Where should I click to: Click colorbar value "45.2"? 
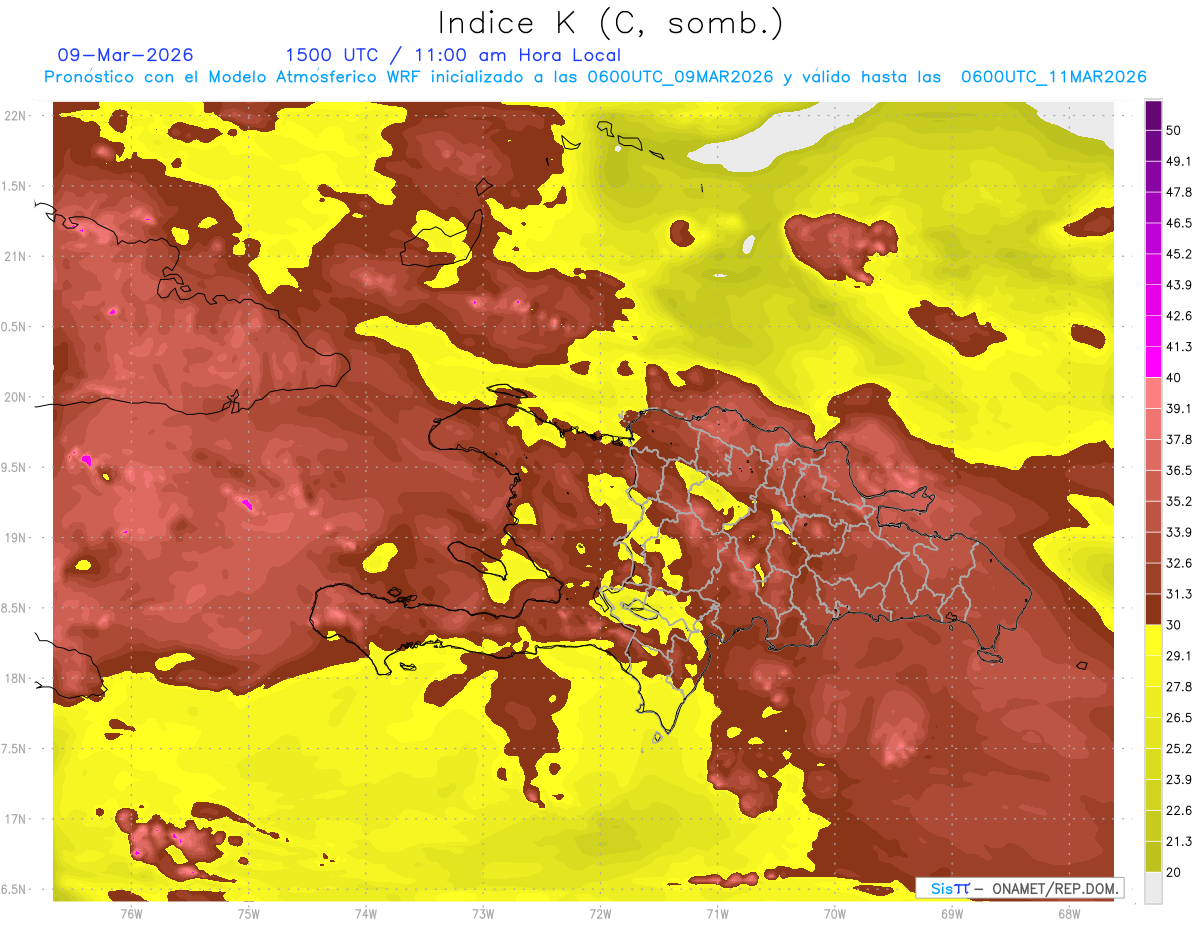pyautogui.click(x=1179, y=254)
